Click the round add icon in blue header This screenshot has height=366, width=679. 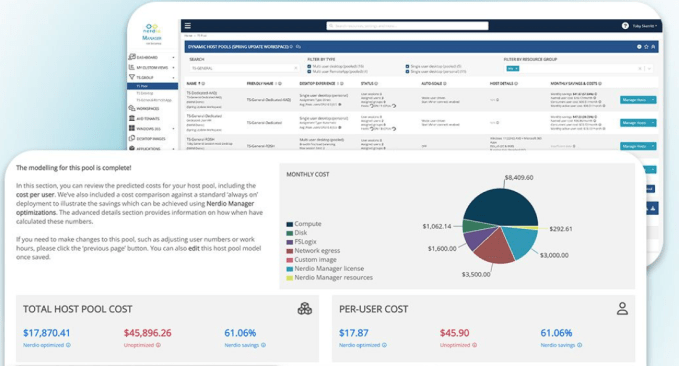[639, 46]
